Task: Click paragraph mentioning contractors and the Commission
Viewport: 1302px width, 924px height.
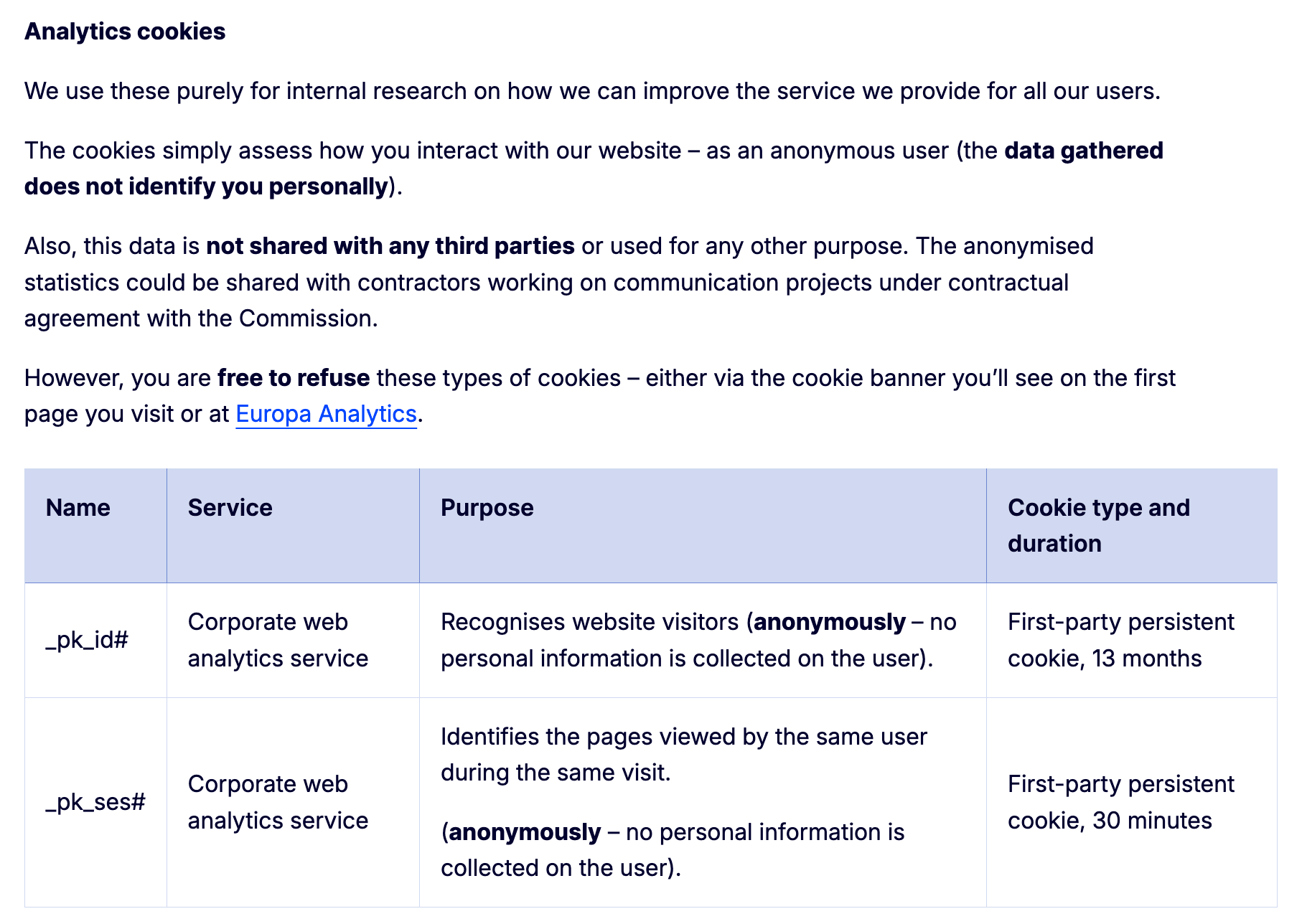Action: pyautogui.click(x=559, y=283)
